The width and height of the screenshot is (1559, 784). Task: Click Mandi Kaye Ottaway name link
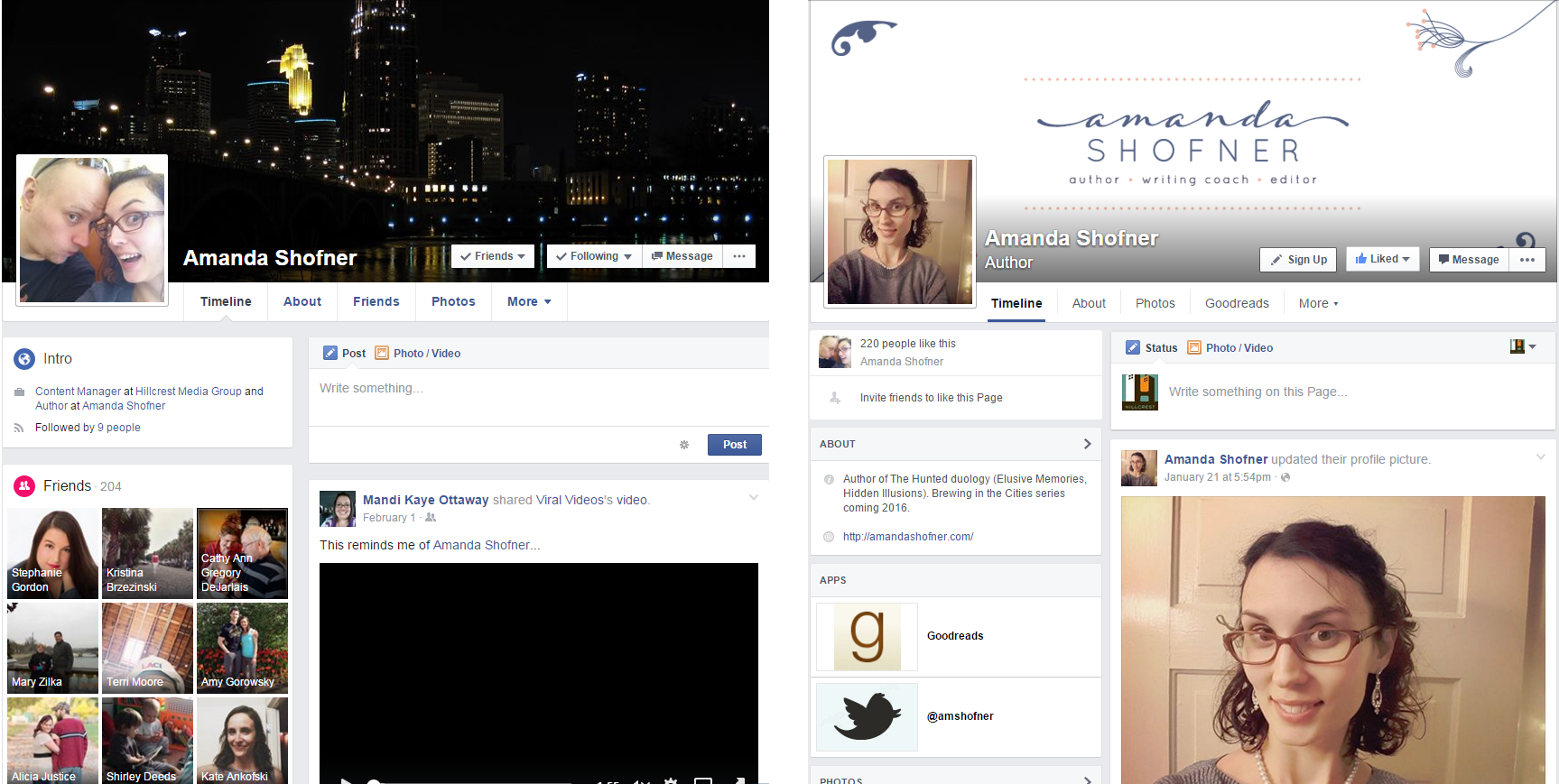(425, 500)
